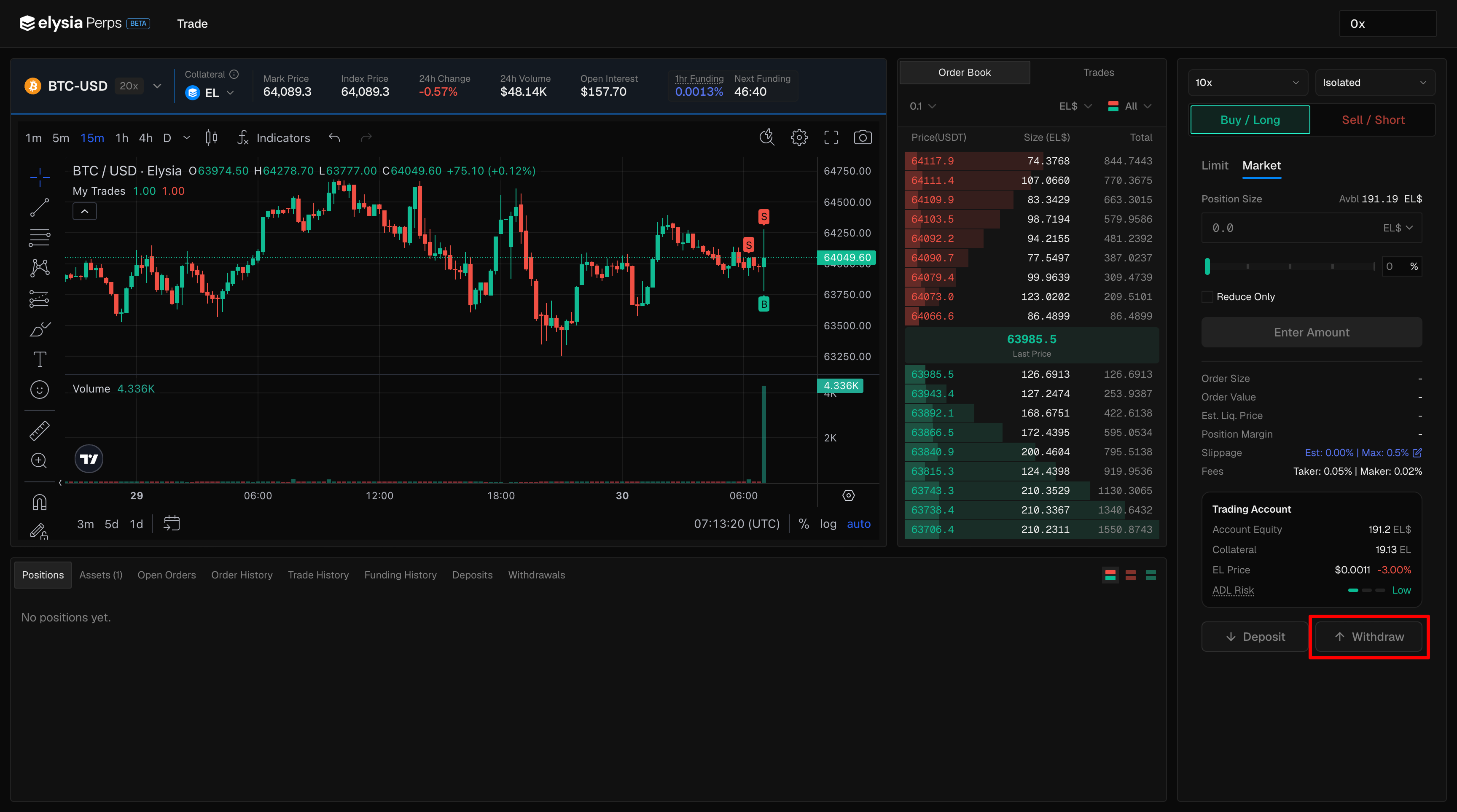Switch to the Trades tab

1098,73
